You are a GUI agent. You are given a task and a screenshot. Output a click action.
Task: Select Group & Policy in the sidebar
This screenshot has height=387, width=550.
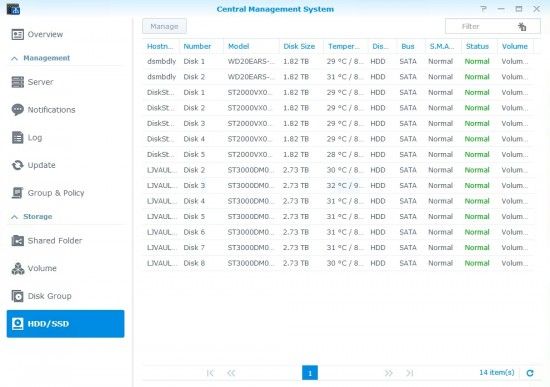click(x=66, y=193)
